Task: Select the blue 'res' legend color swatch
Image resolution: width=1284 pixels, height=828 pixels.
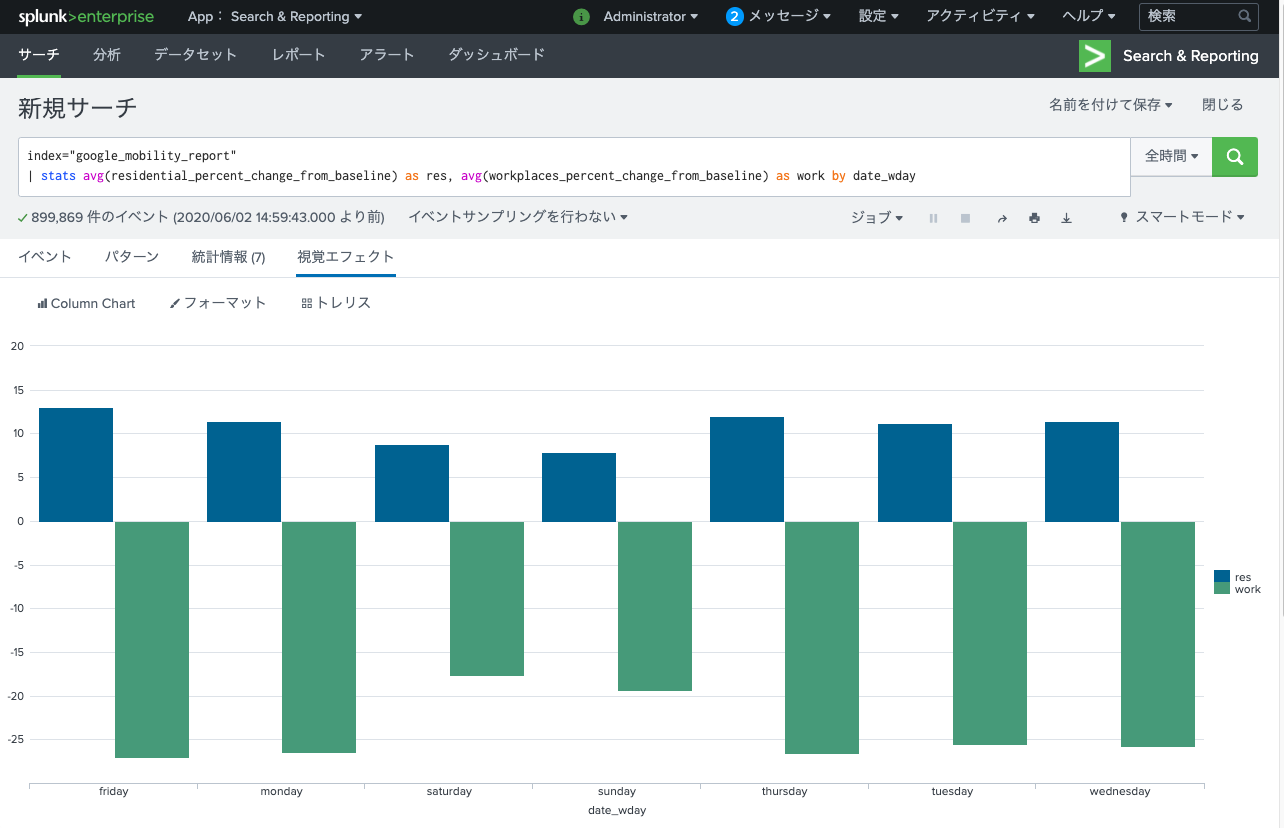Action: [x=1224, y=578]
